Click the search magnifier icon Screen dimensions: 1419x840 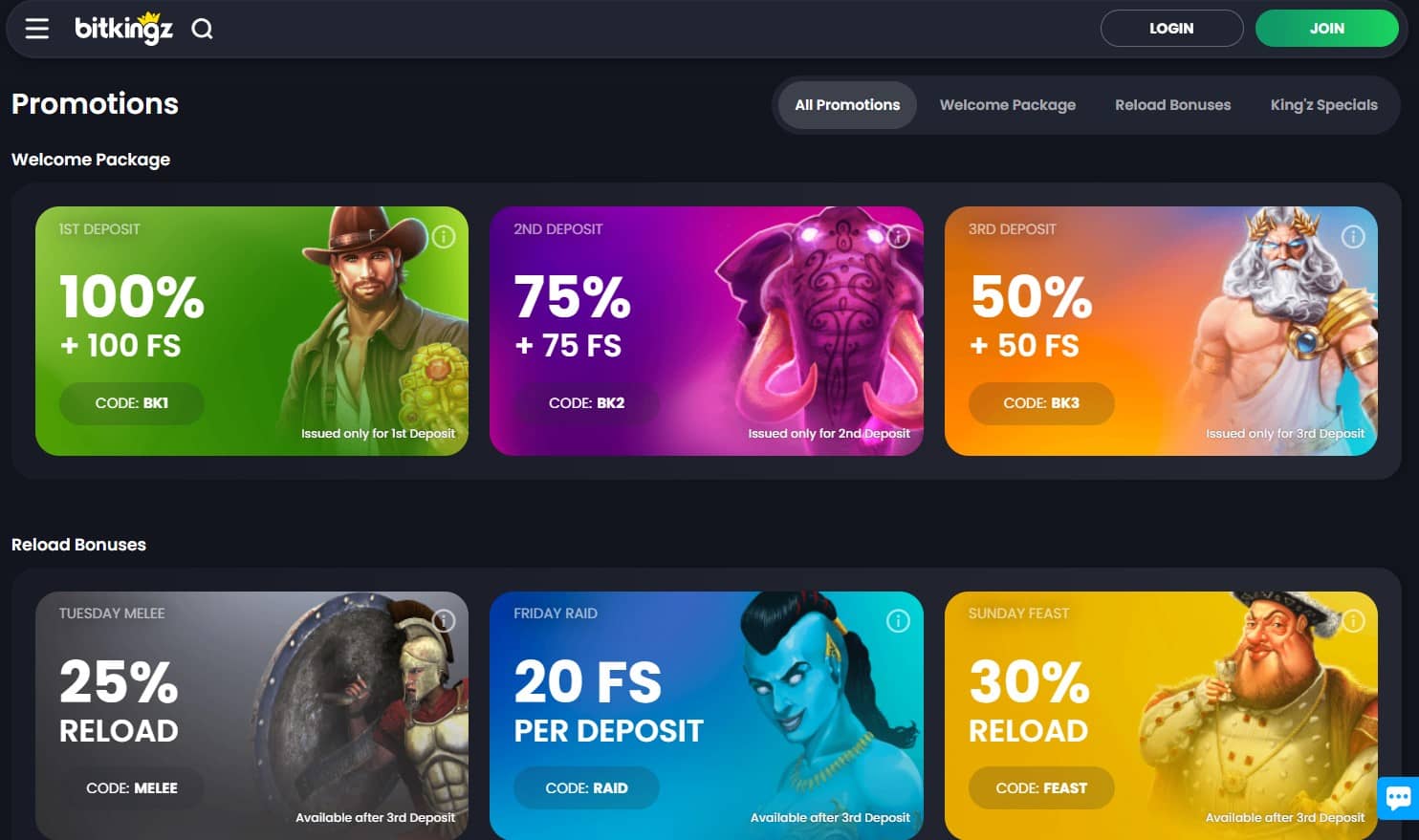coord(202,29)
